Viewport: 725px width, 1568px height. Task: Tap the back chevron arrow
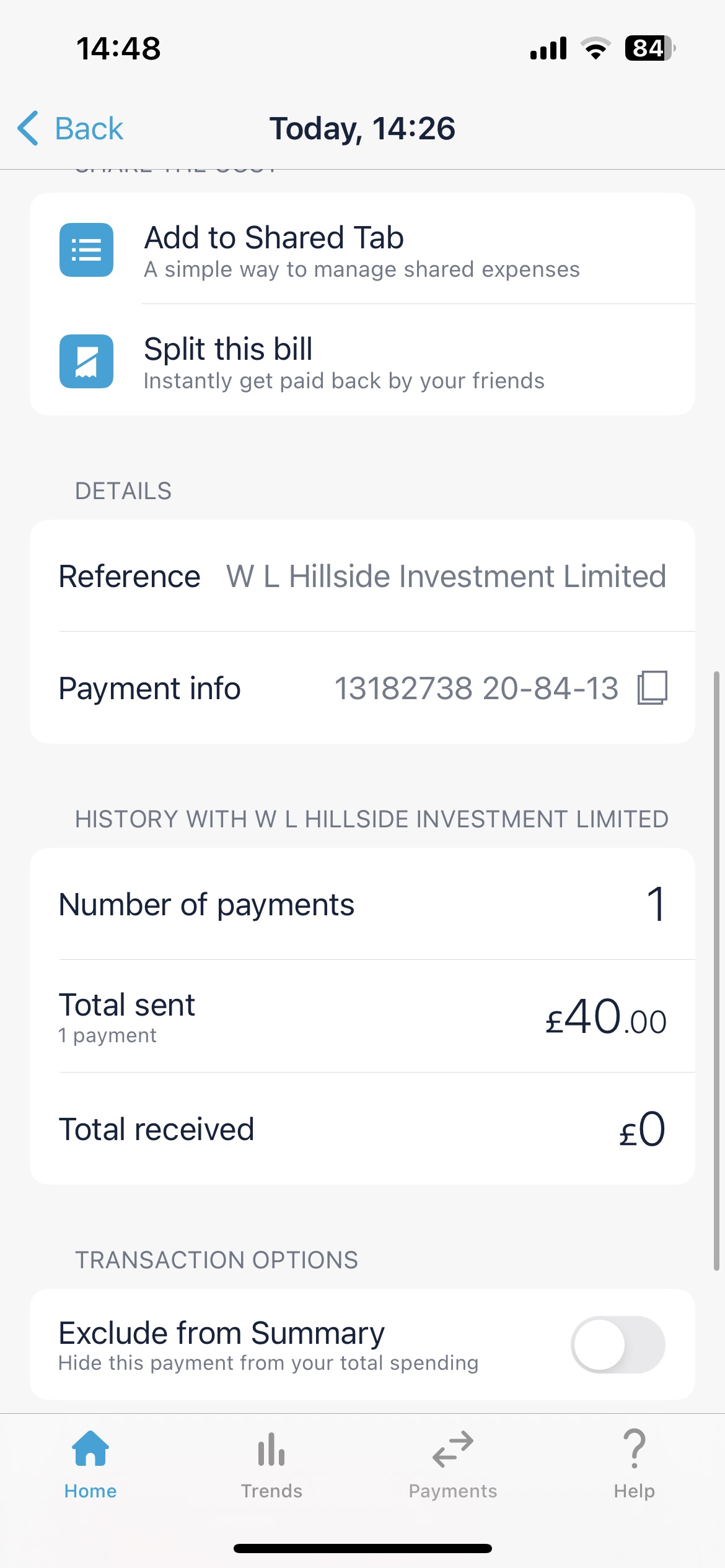click(28, 128)
